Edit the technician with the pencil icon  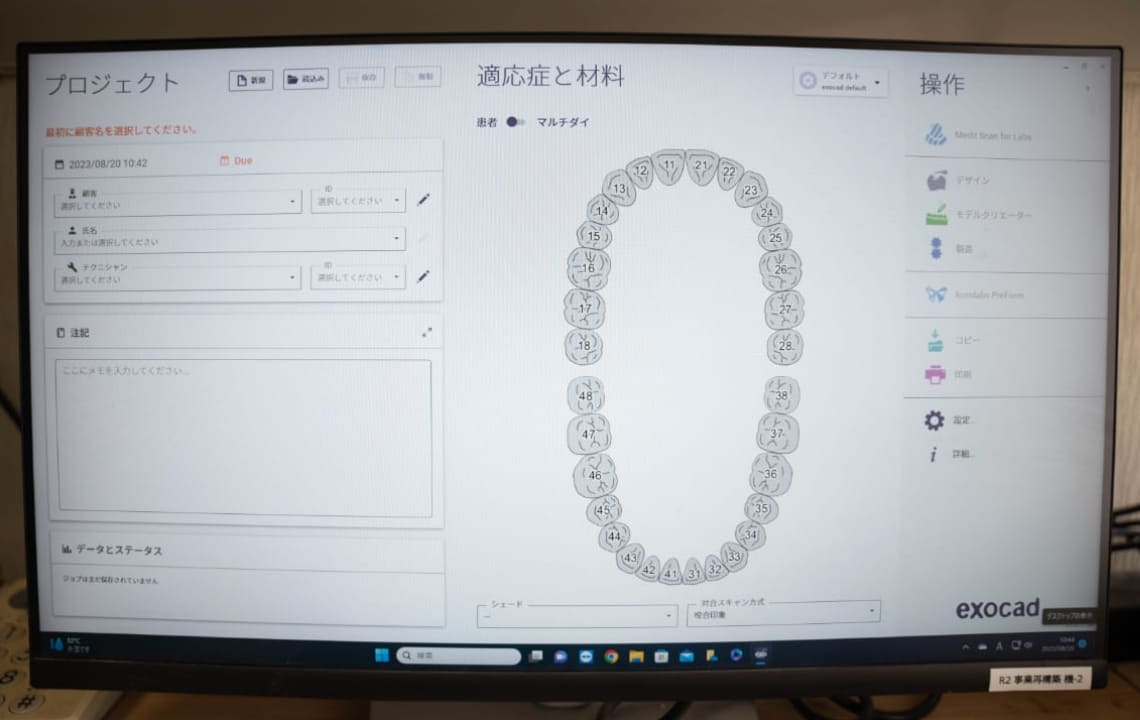424,277
